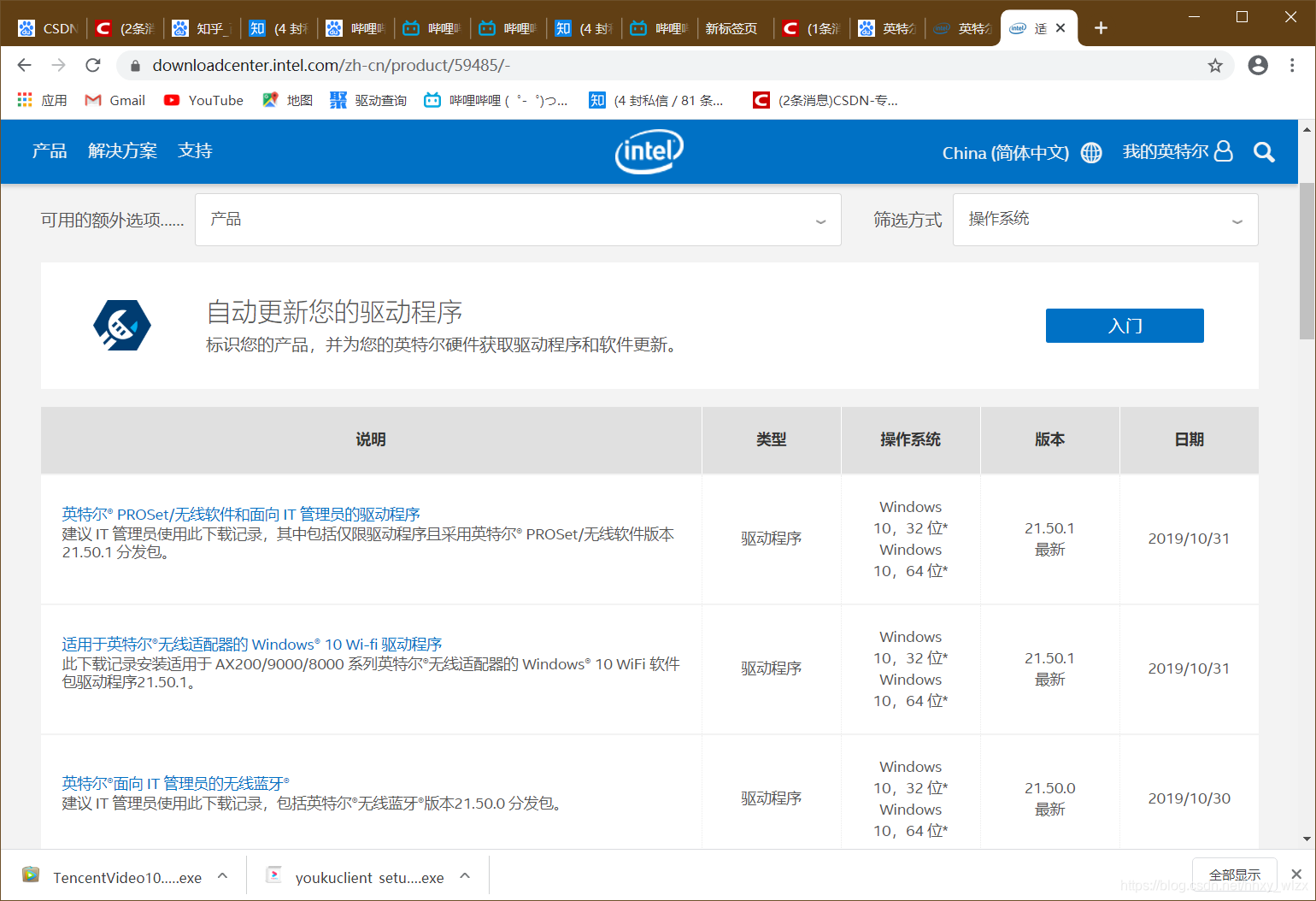Open the 面向 IT 管理员的无线蓝牙 link
Screen dimensions: 1316x901
pyautogui.click(x=176, y=783)
